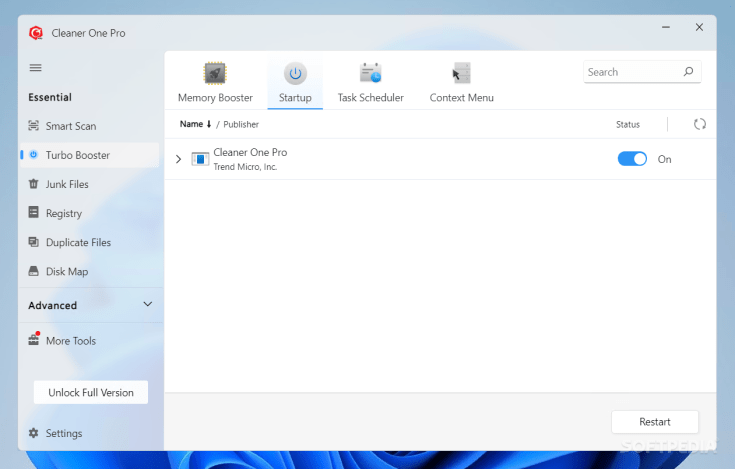Sort by the Name arrow indicator
Viewport: 735px width, 469px height.
coord(209,124)
